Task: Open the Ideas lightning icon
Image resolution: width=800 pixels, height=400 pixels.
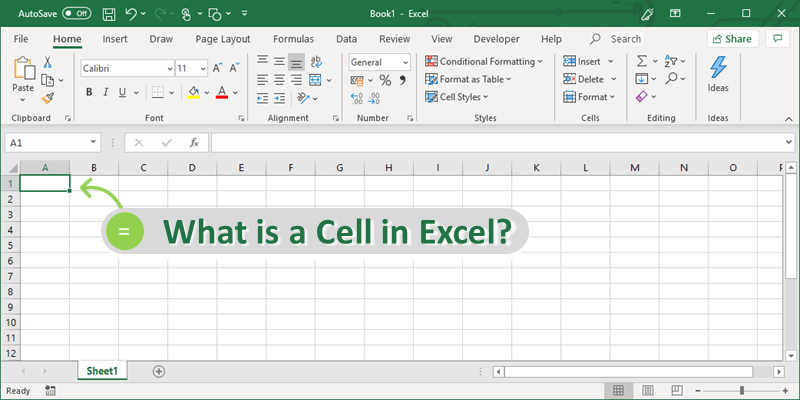Action: coord(718,68)
